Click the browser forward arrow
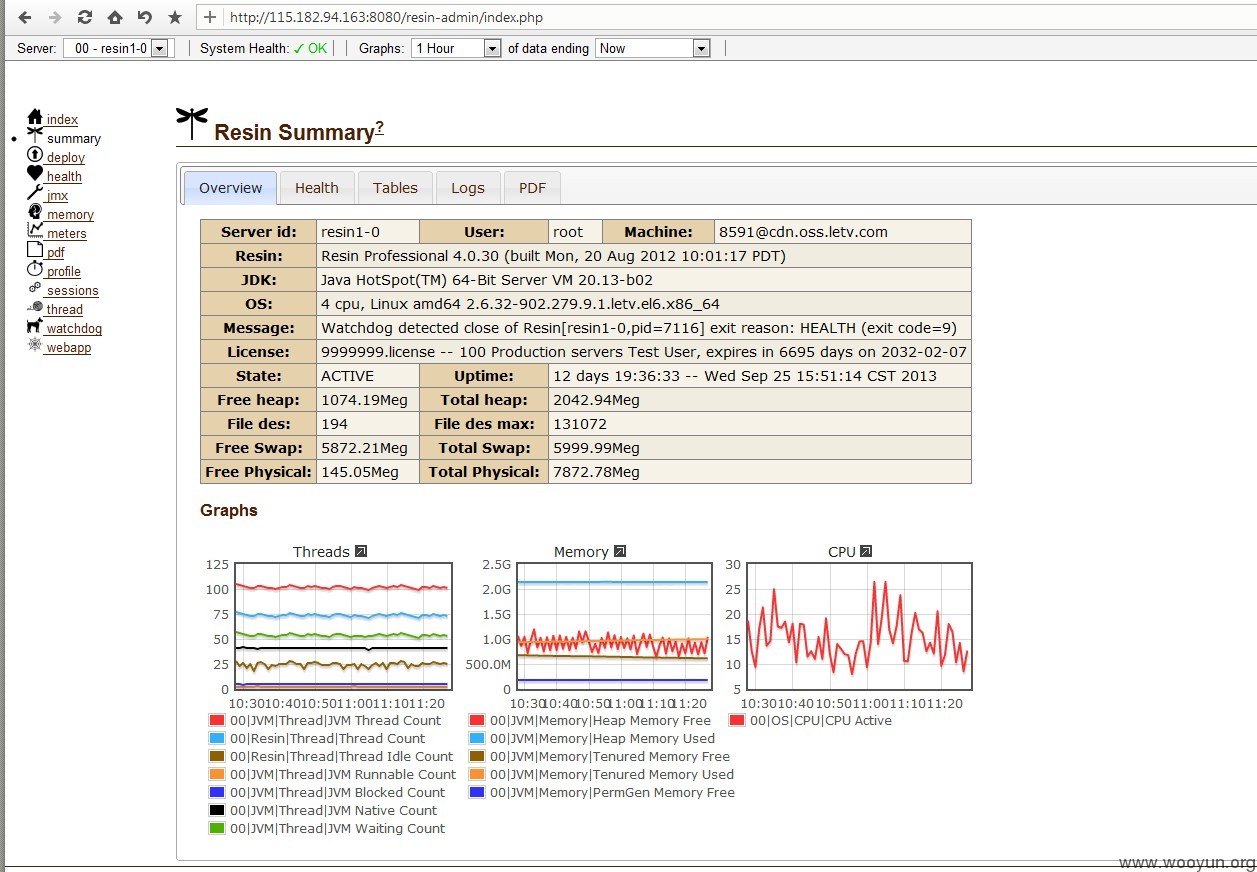1257x872 pixels. click(55, 17)
